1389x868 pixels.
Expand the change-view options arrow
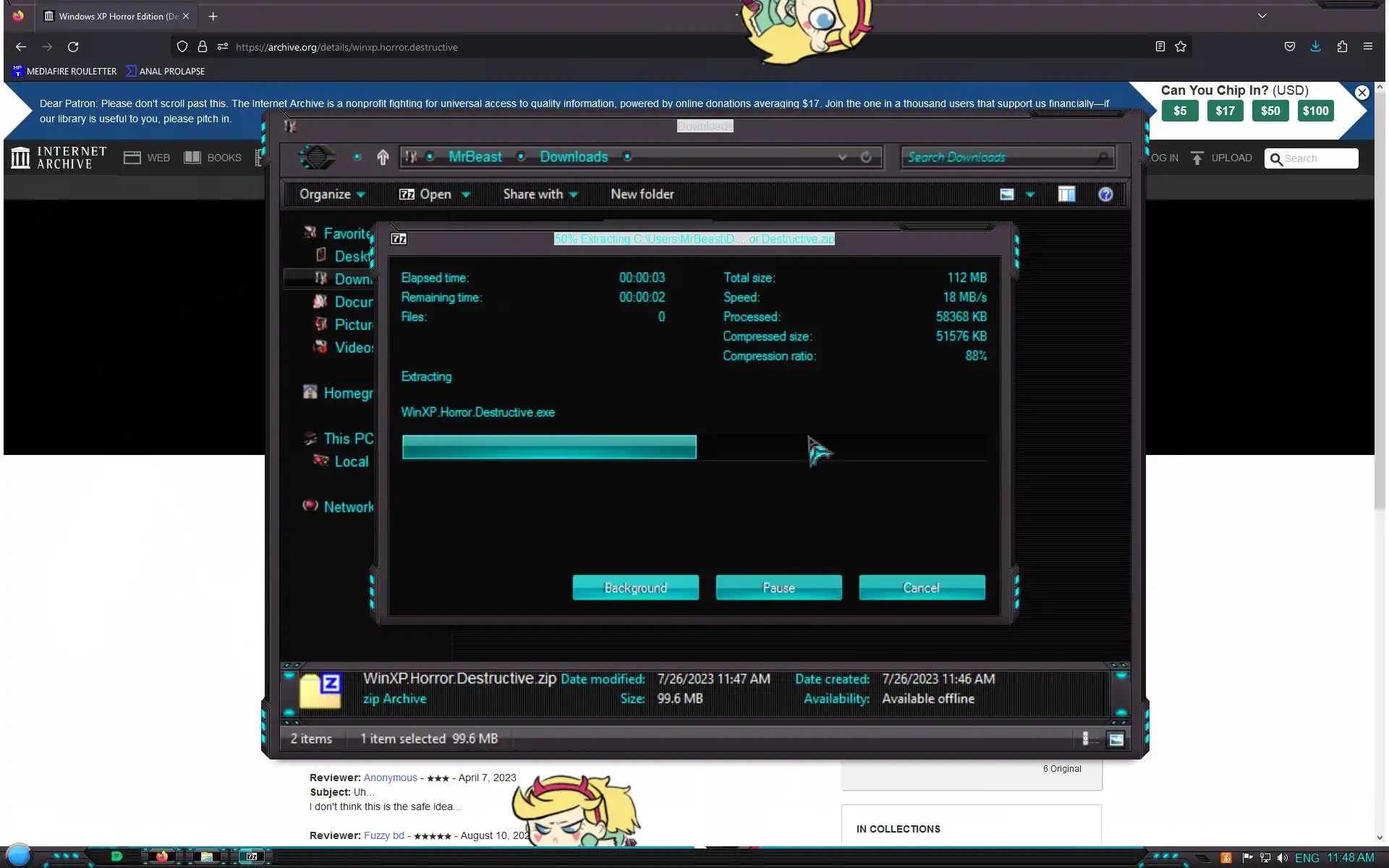click(x=1030, y=194)
